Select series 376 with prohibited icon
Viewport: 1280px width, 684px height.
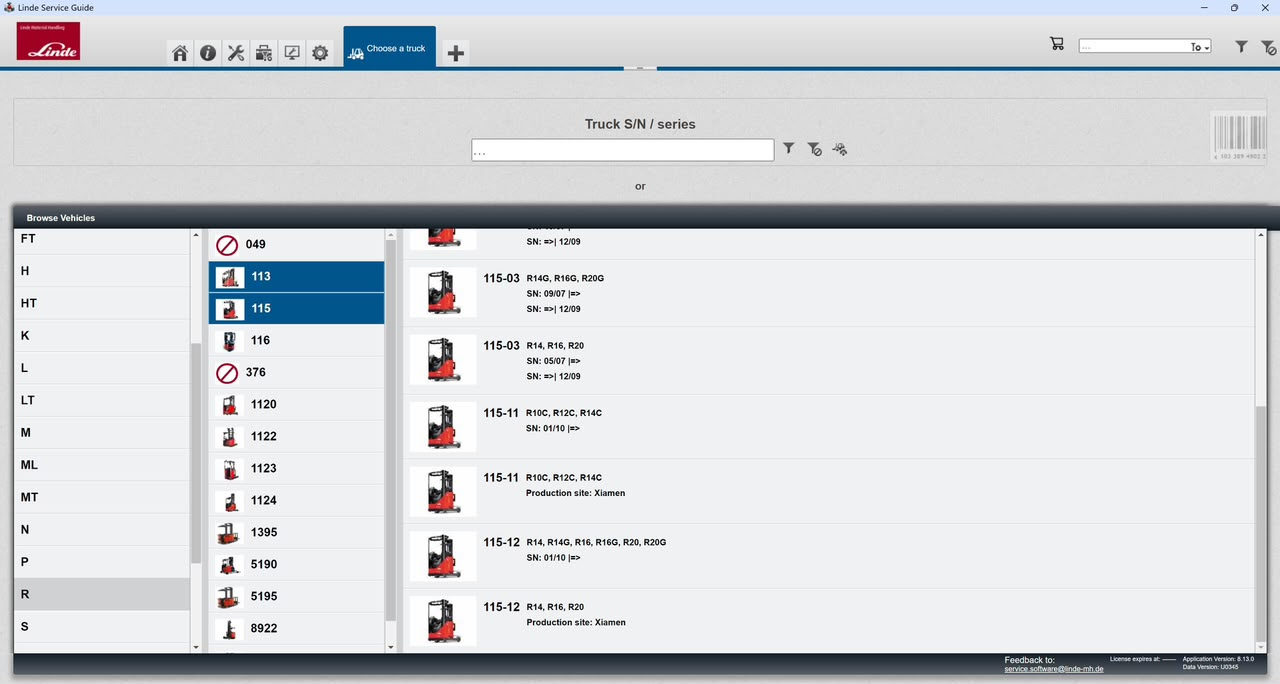click(296, 372)
